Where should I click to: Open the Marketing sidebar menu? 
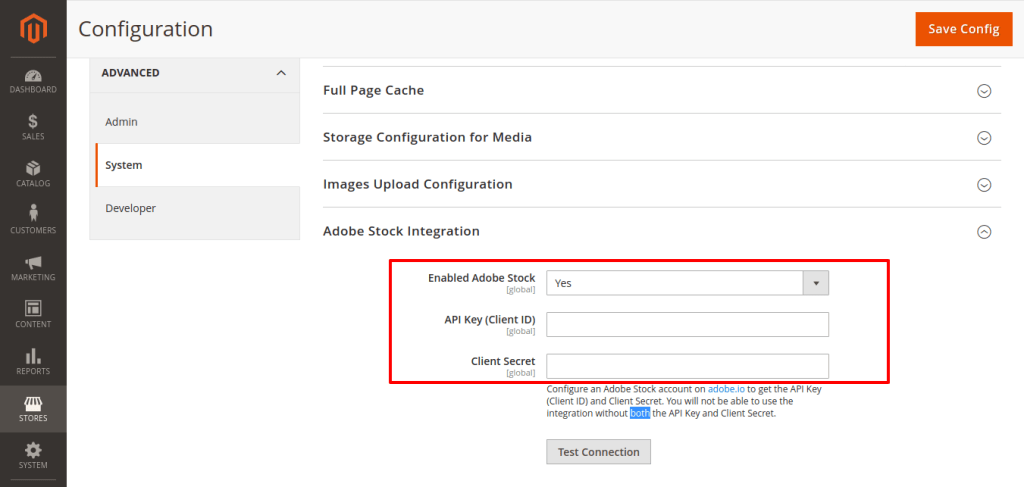tap(33, 269)
